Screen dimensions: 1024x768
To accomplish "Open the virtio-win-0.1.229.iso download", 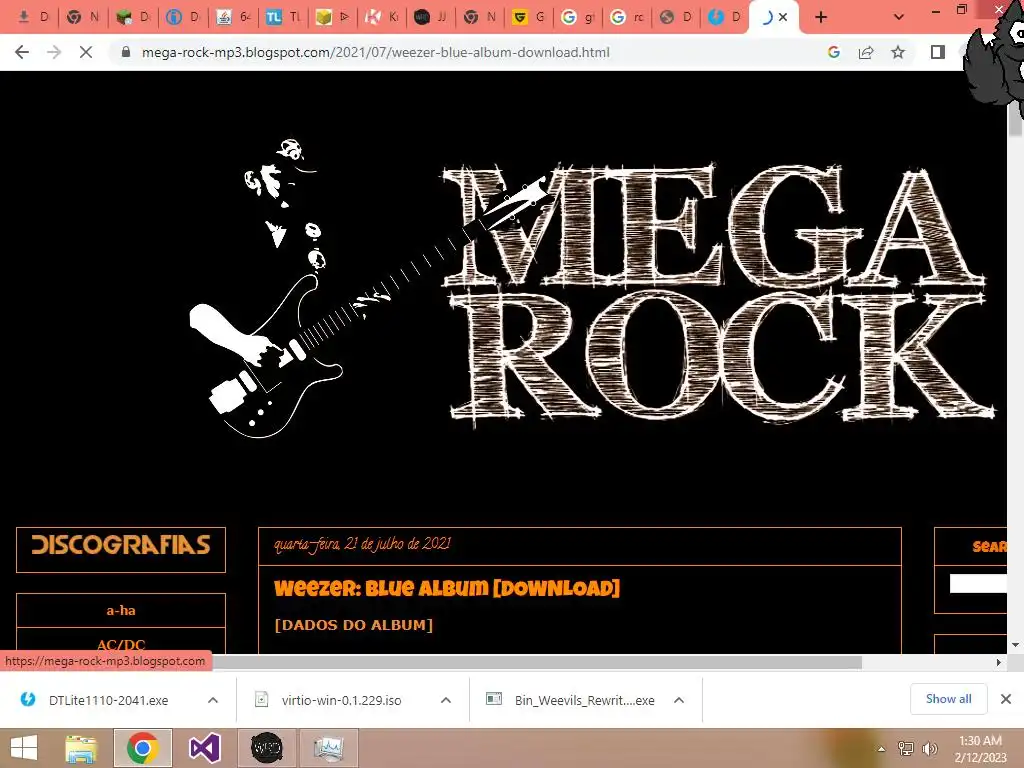I will (x=342, y=700).
